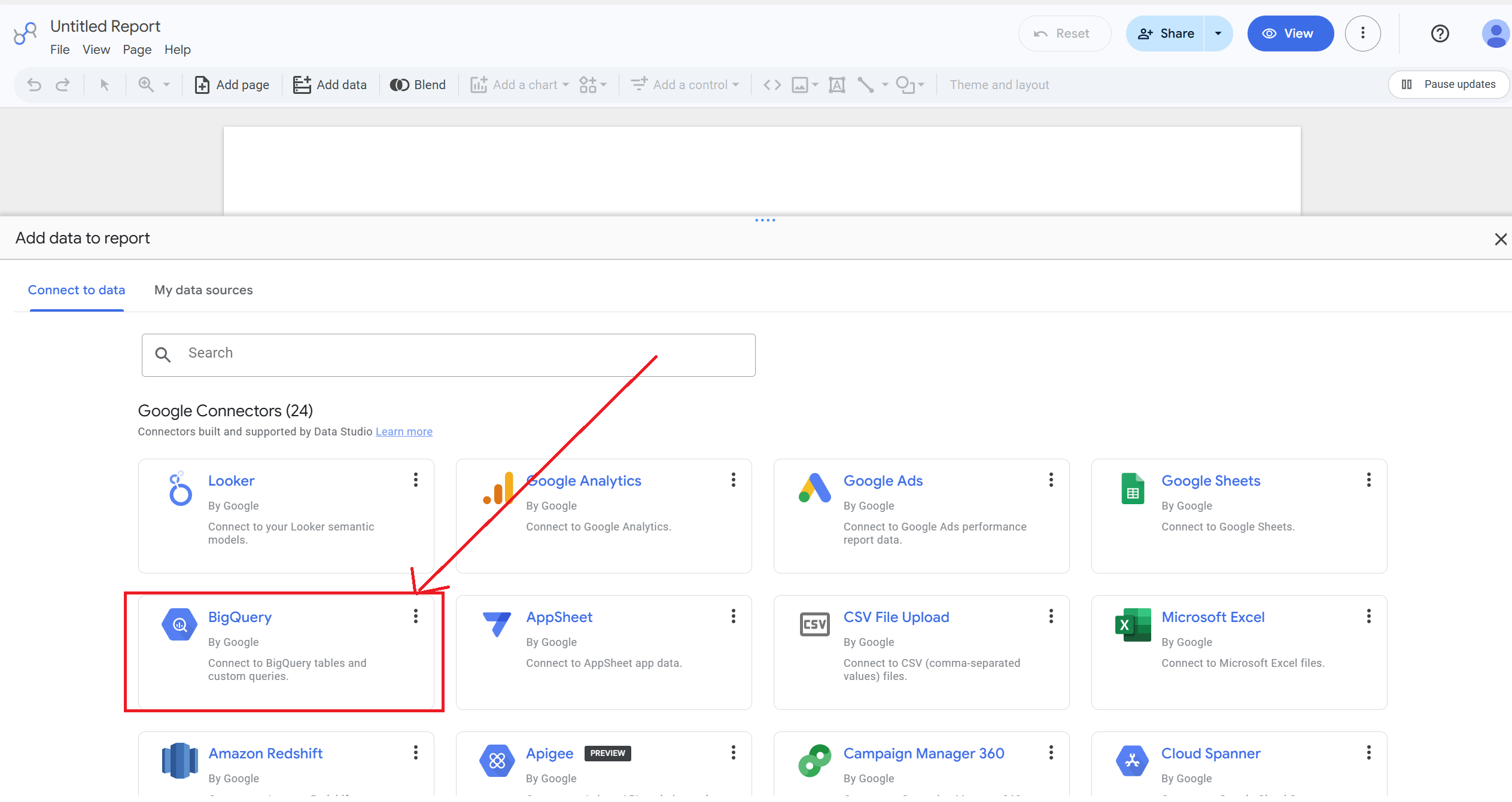This screenshot has width=1512, height=802.
Task: Open CSV File Upload more options
Action: 1051,616
